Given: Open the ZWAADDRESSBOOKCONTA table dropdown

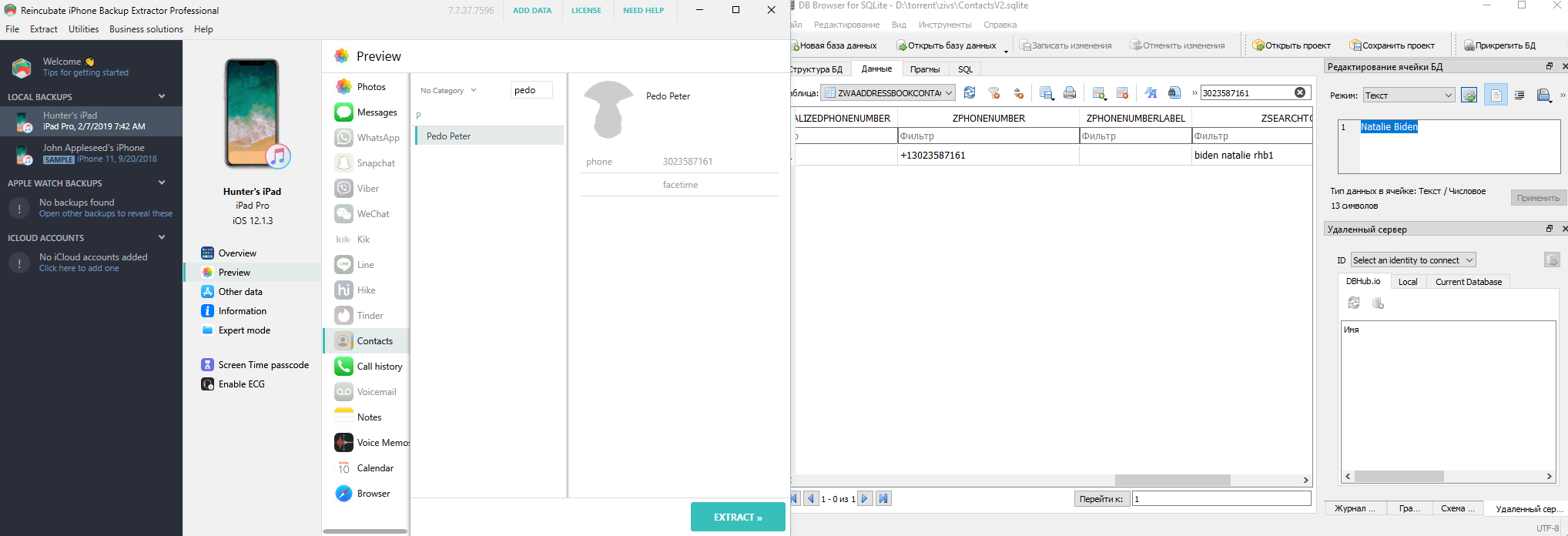Looking at the screenshot, I should [x=889, y=93].
